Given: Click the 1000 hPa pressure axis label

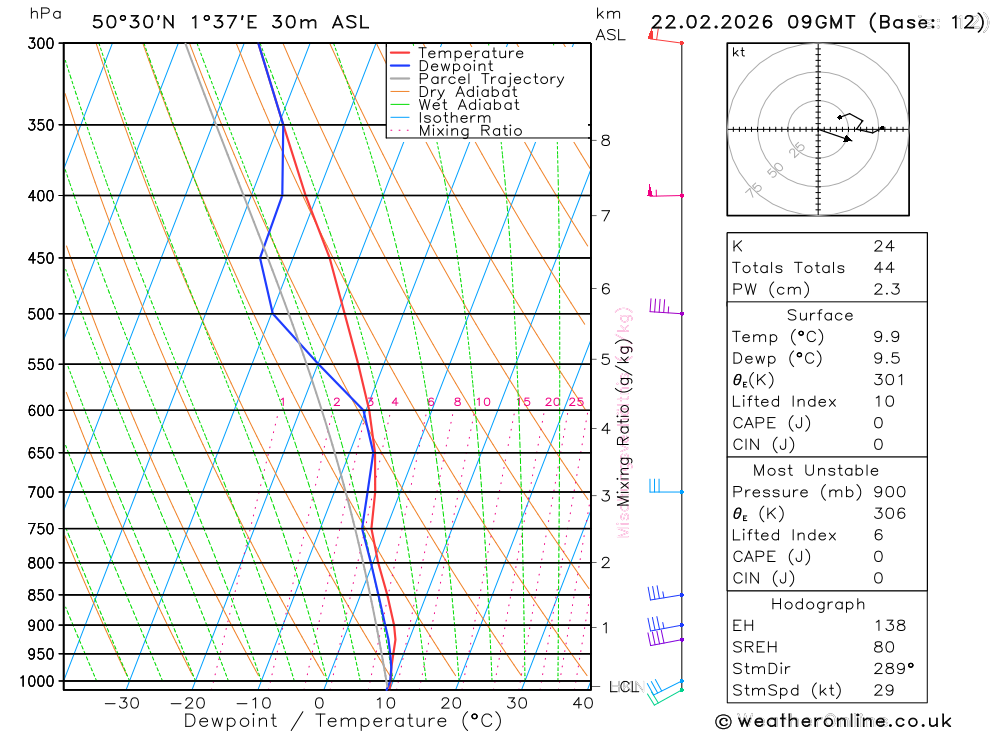Looking at the screenshot, I should click(x=37, y=681).
